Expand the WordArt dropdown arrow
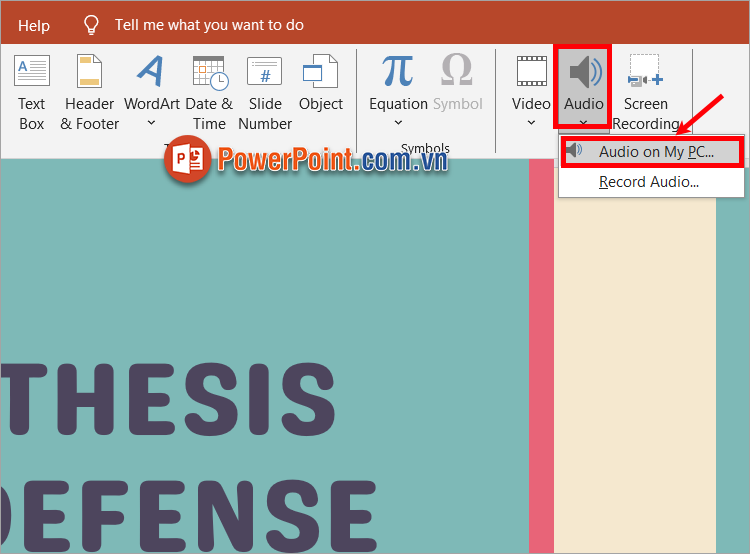The image size is (750, 554). [151, 123]
